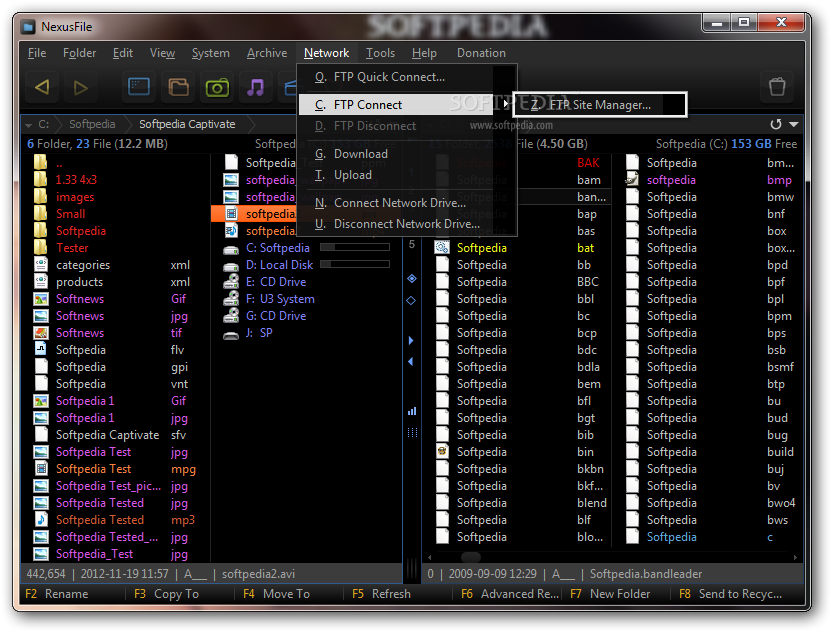Select Softpedia Tested mp3 file
Image resolution: width=832 pixels, height=632 pixels.
(114, 520)
